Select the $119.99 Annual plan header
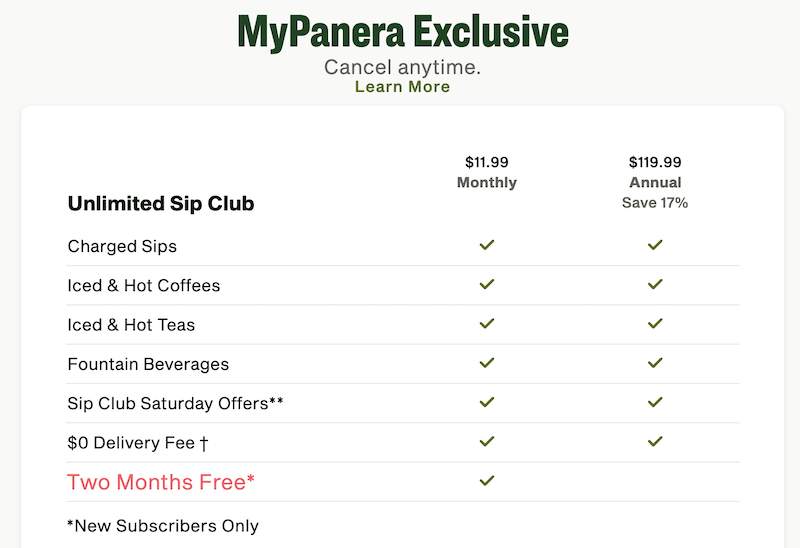 [655, 172]
